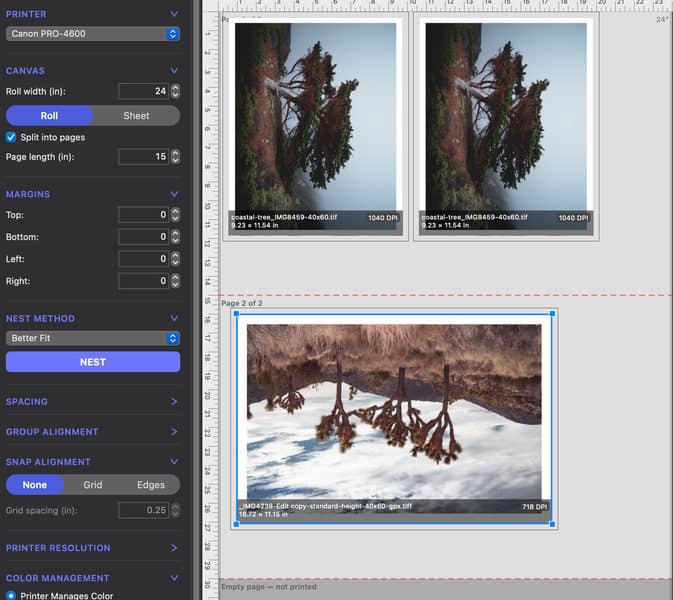The height and width of the screenshot is (600, 673).
Task: Click the Grid spacing input field
Action: pos(143,510)
